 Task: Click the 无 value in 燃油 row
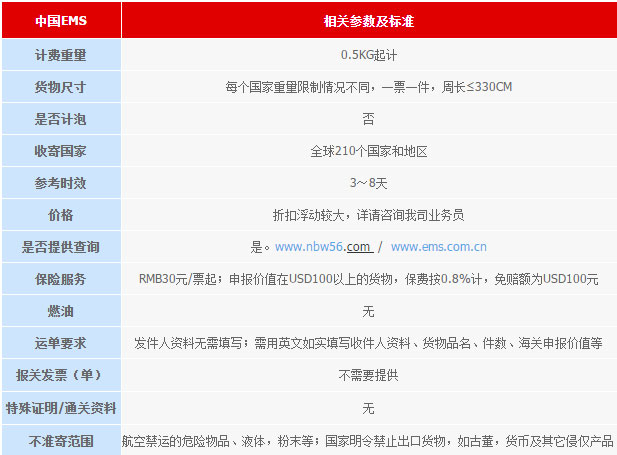coord(368,311)
